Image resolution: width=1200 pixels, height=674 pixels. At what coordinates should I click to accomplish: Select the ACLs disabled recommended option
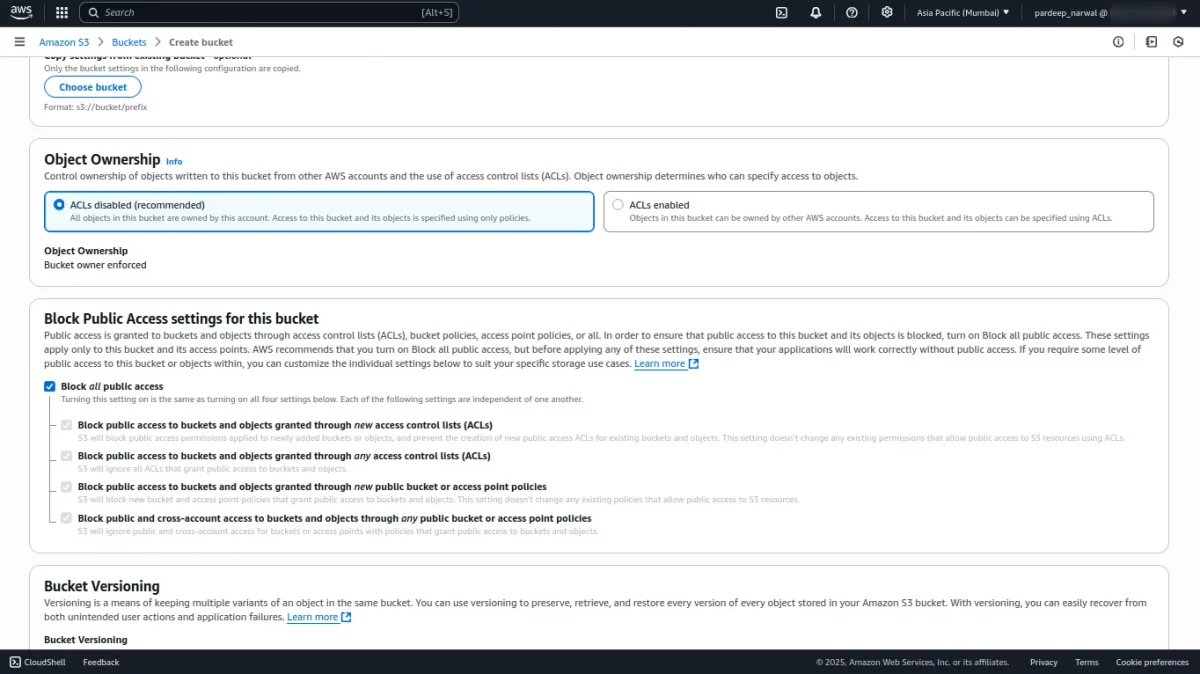59,204
